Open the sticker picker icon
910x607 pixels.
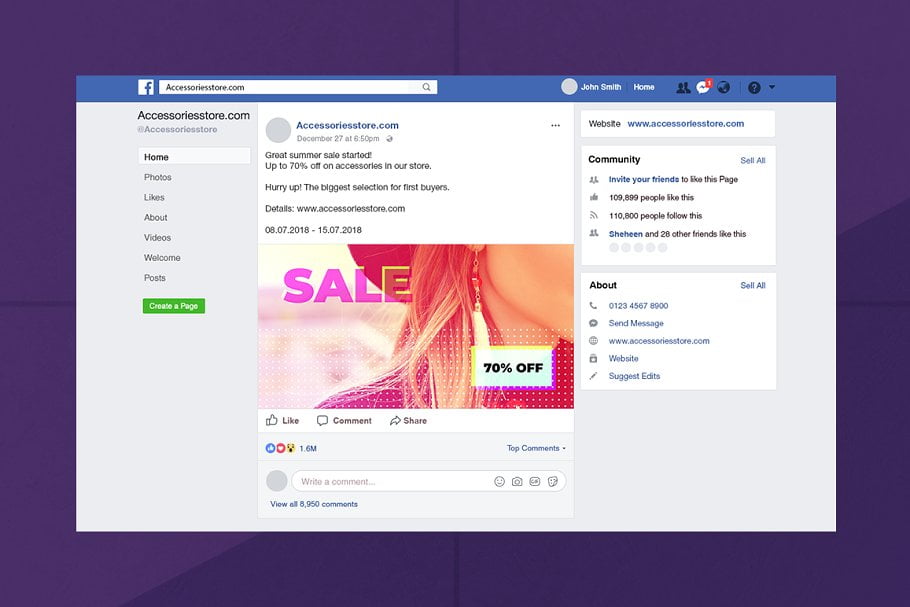click(x=552, y=482)
